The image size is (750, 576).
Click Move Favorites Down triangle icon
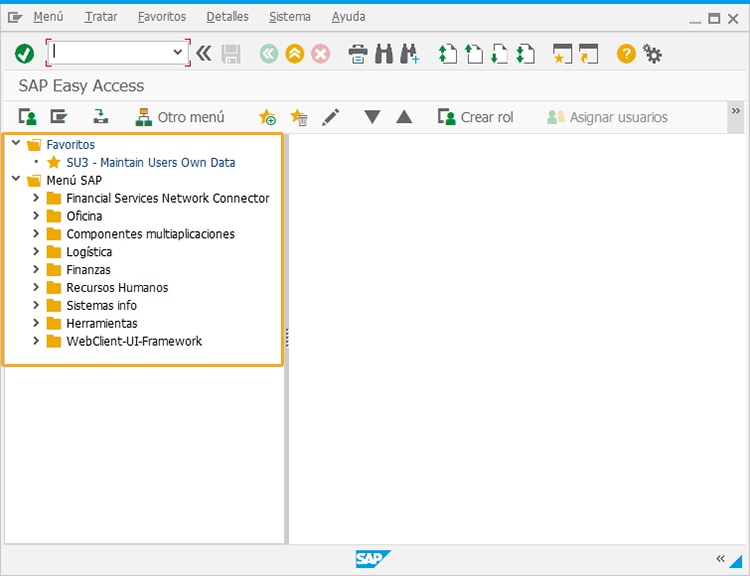372,116
